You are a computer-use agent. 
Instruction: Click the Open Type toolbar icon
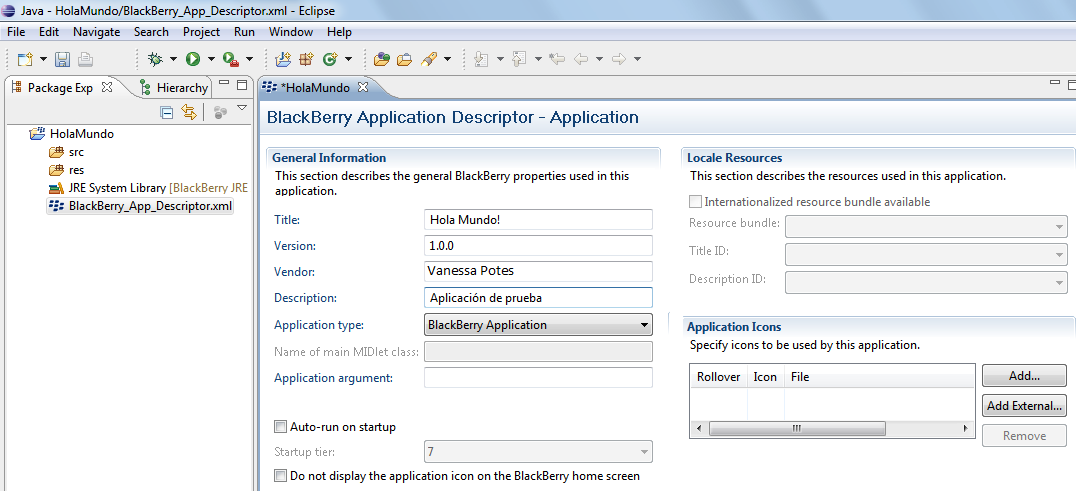tap(381, 60)
